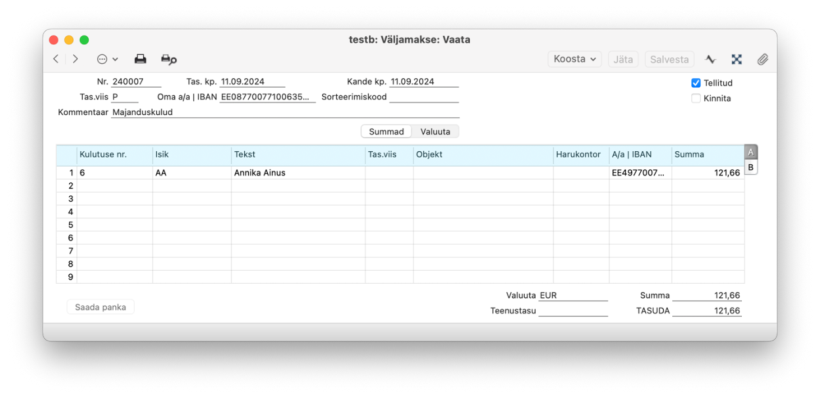Click the Objekt column header

[483, 155]
